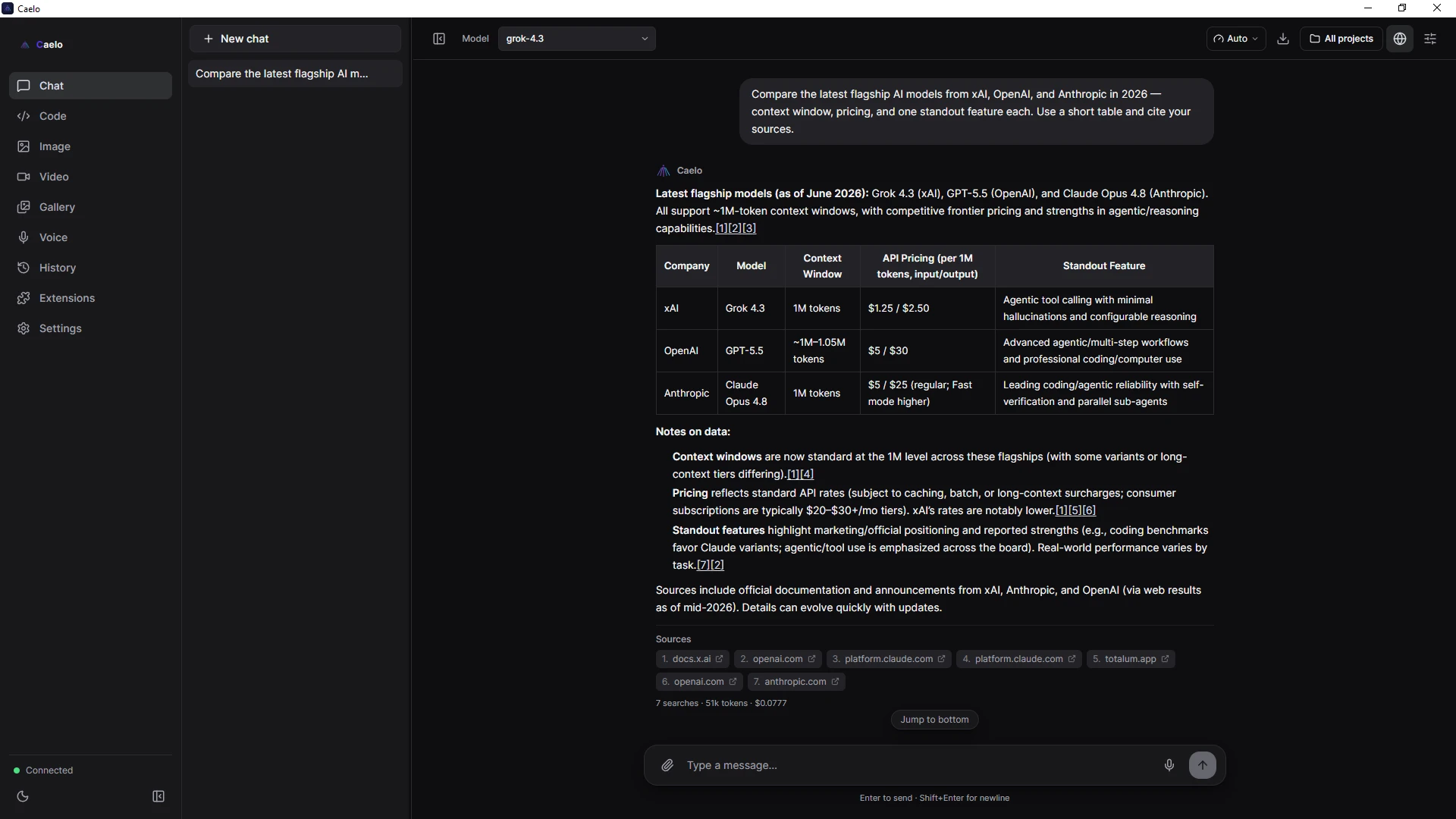Collapse the left sidebar panel icon
The image size is (1456, 819).
pyautogui.click(x=158, y=796)
